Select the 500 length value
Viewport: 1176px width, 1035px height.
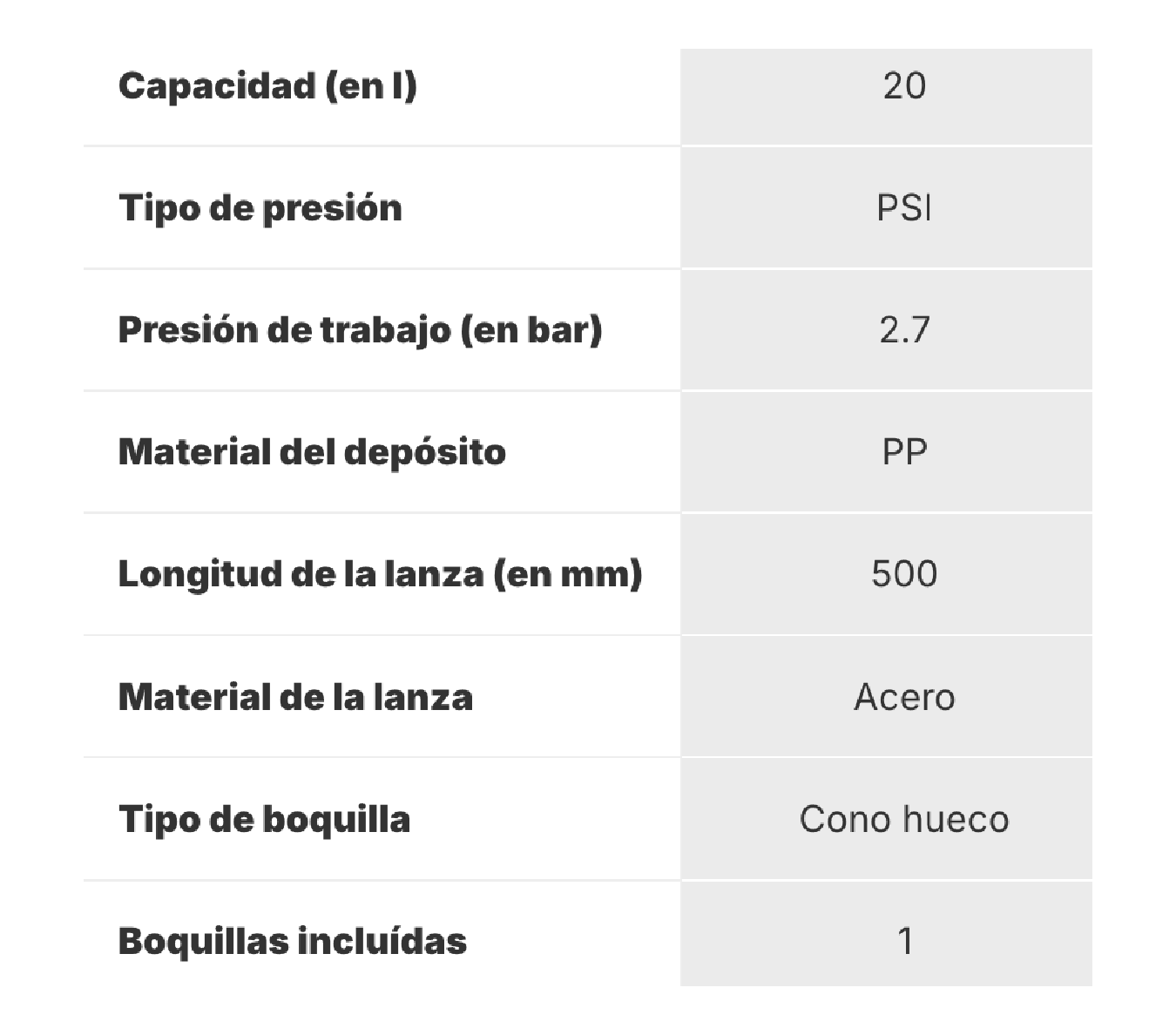click(904, 574)
